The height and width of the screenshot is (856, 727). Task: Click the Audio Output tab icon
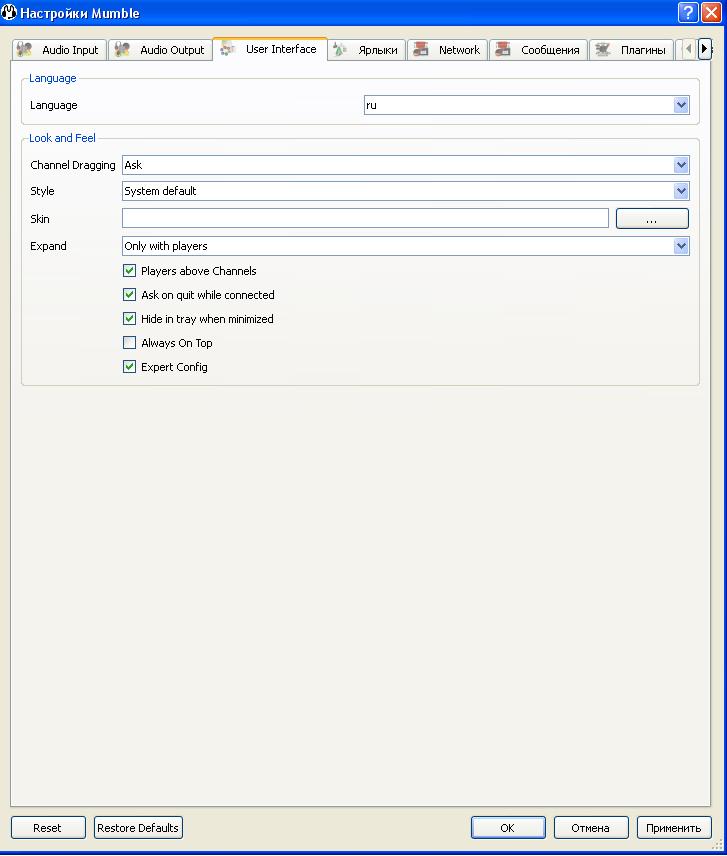coord(122,50)
